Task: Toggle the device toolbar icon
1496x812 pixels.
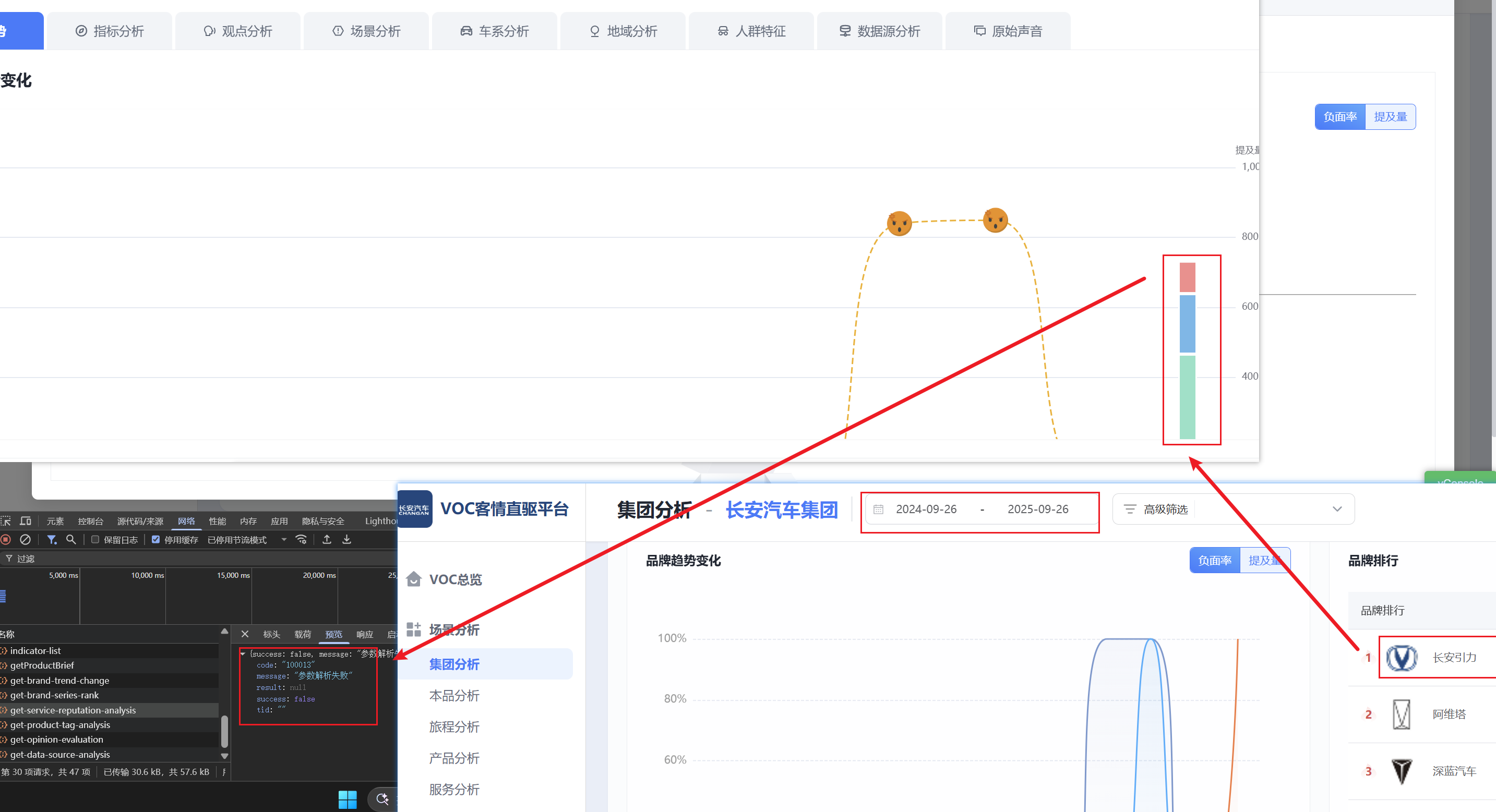Action: point(26,521)
